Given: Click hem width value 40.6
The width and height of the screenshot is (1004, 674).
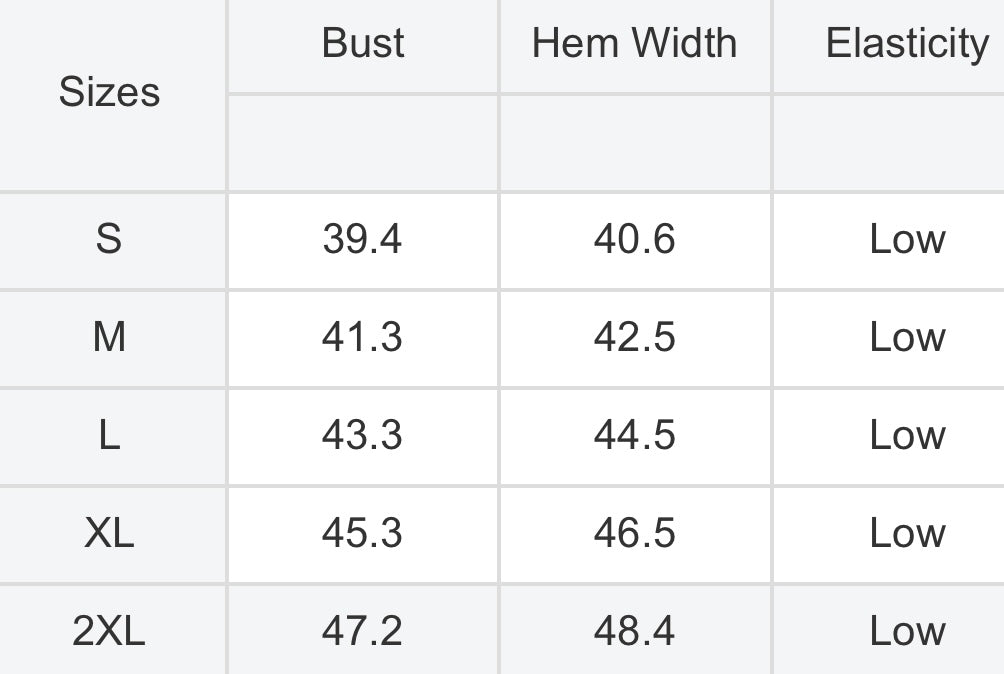Looking at the screenshot, I should [x=635, y=239].
